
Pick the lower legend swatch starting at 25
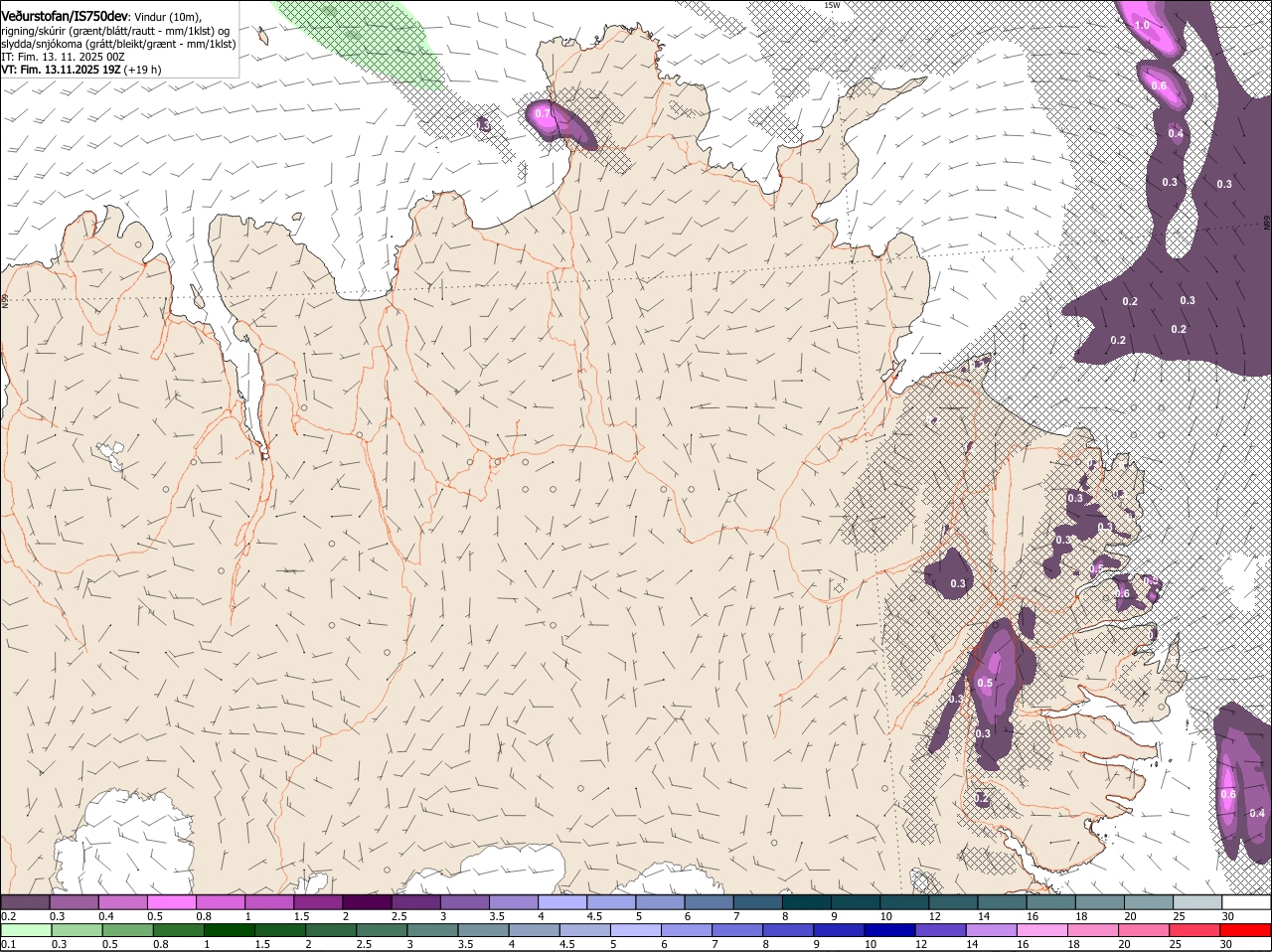[x=1195, y=930]
